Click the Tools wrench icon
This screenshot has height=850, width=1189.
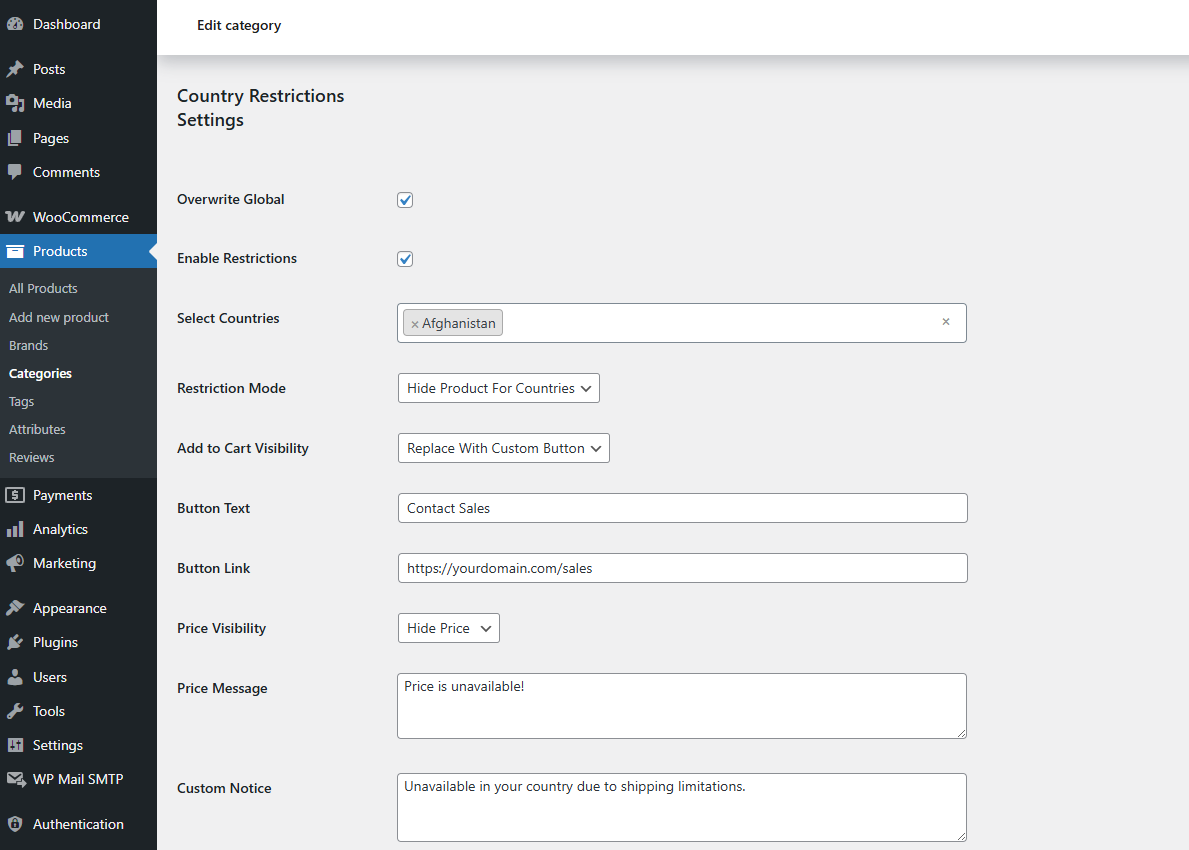tap(15, 711)
